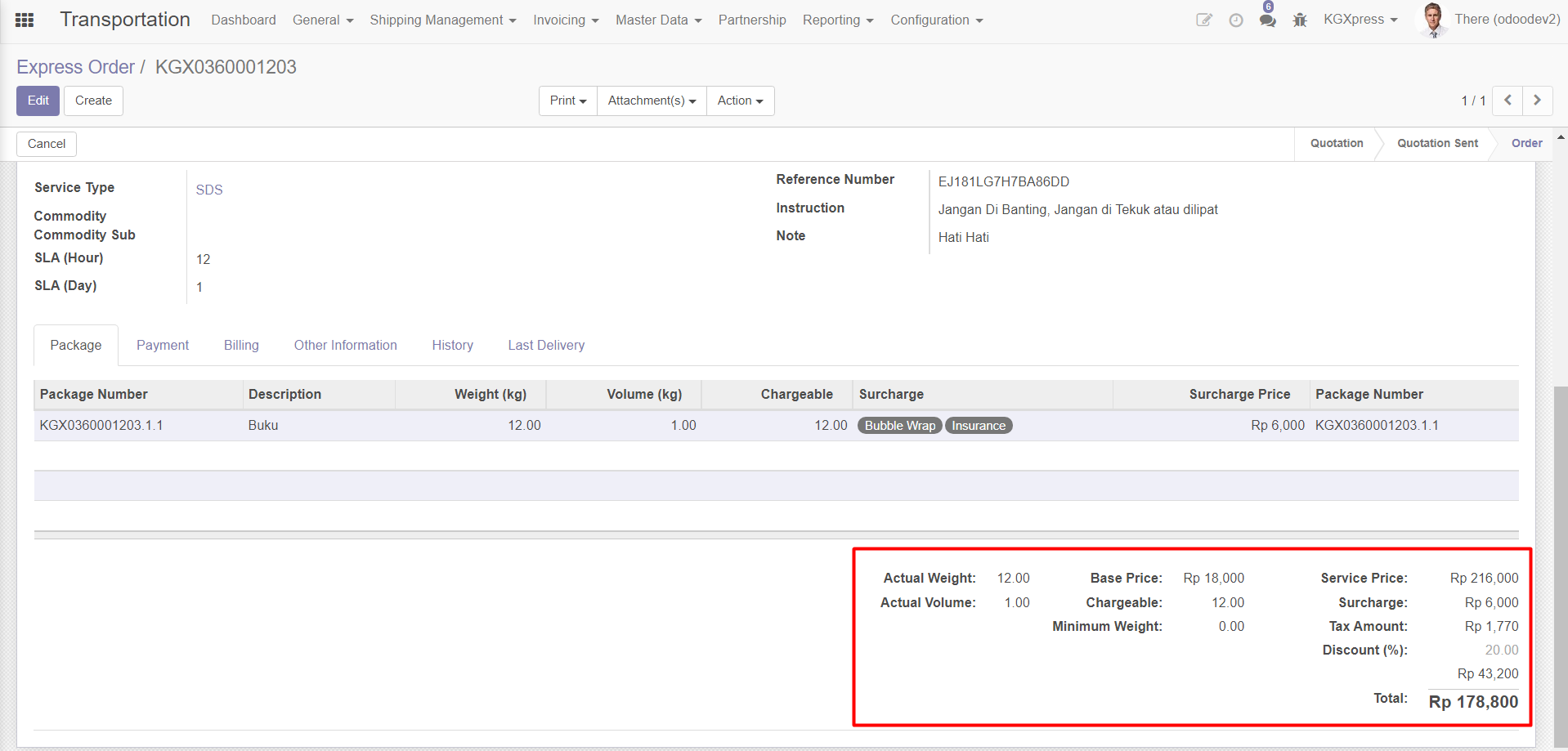Select the Quotation status stage
Screen dimensions: 1568x751
(1337, 143)
